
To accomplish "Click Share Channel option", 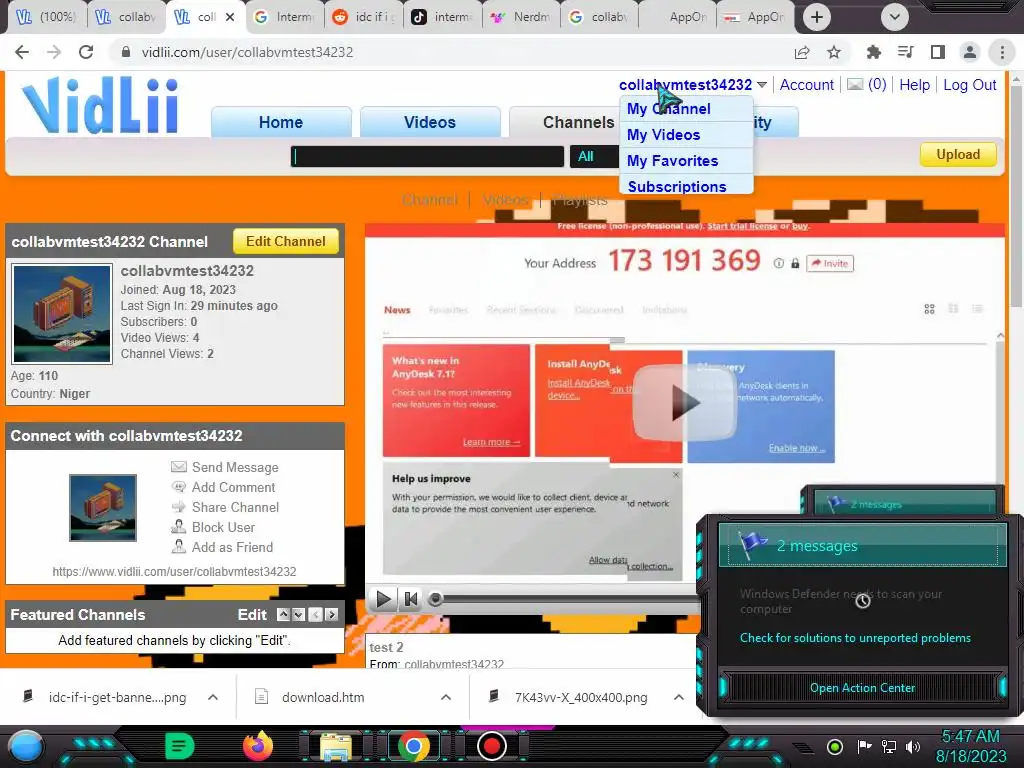I will (225, 507).
